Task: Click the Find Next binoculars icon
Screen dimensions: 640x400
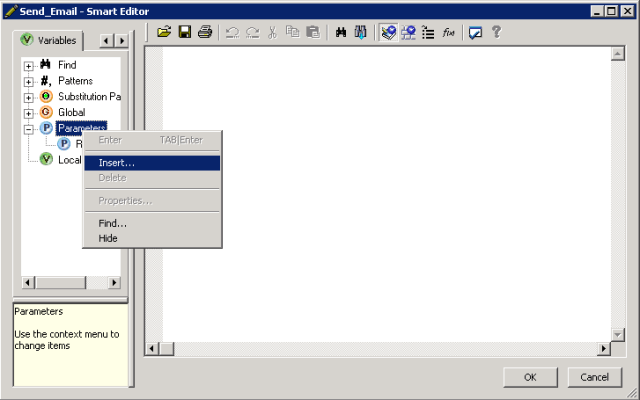Action: pos(360,32)
